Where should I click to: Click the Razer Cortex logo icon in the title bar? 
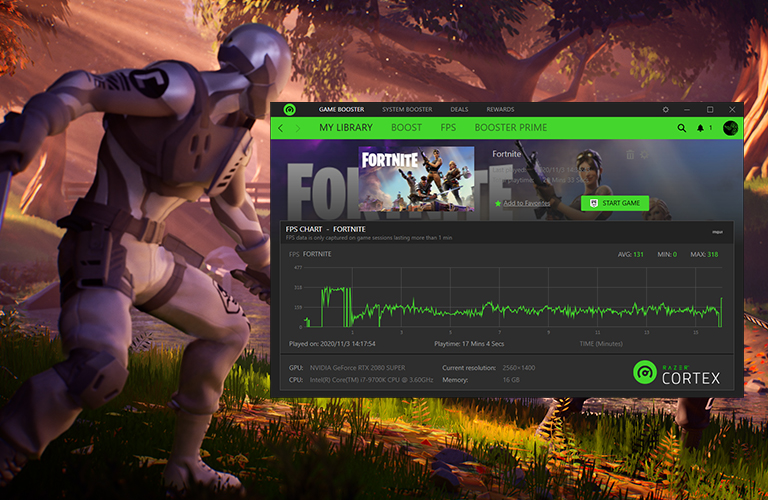(x=289, y=110)
